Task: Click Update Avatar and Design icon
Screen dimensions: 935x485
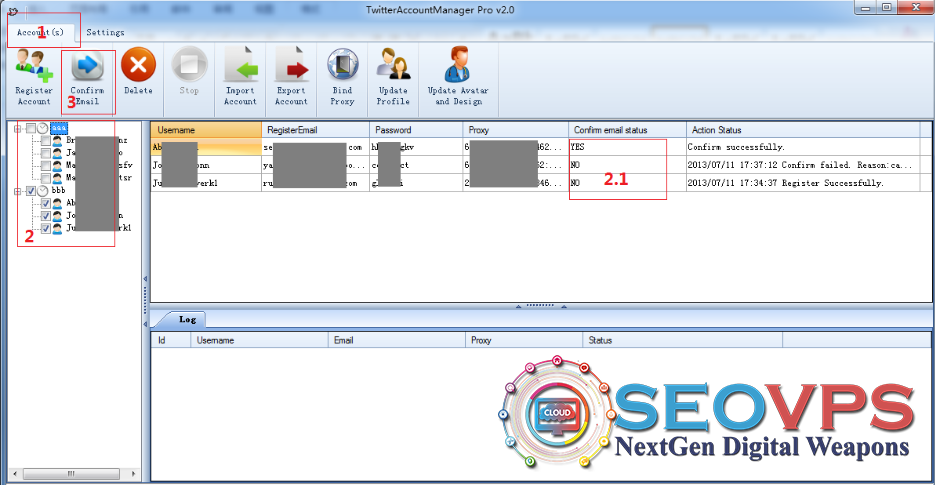Action: pos(458,64)
